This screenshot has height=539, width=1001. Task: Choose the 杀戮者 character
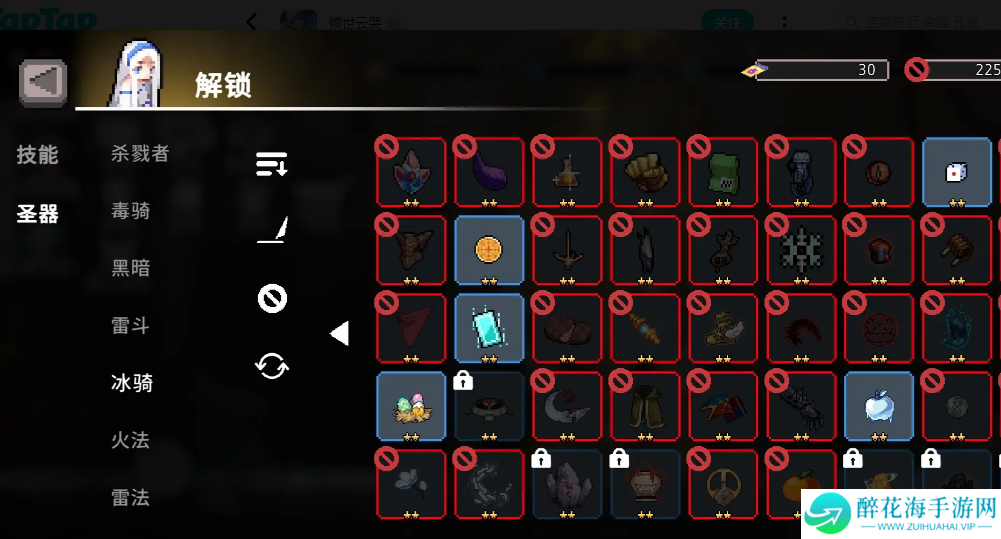click(140, 153)
